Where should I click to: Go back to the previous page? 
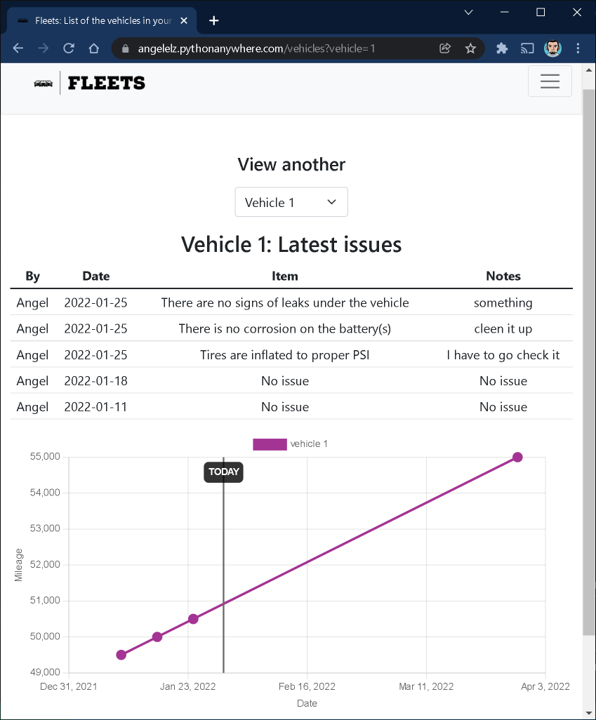tap(18, 48)
